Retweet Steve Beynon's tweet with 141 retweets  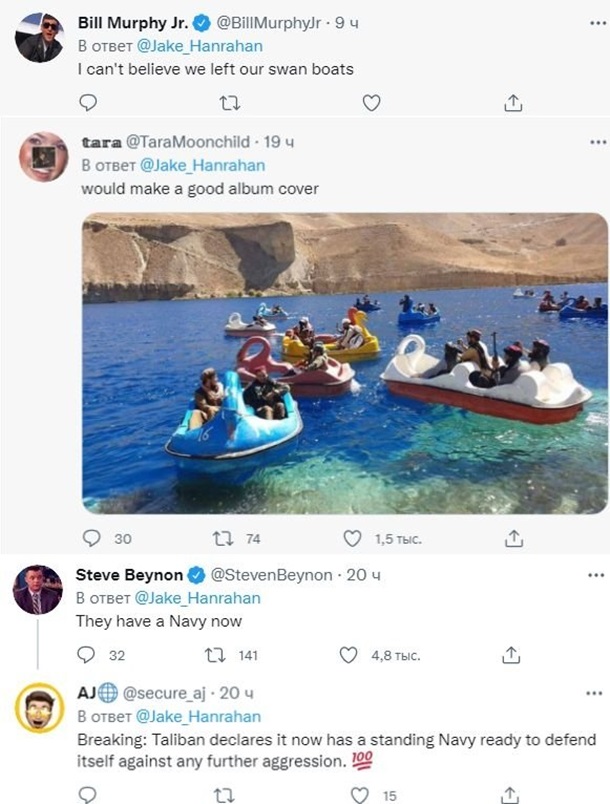coord(213,656)
